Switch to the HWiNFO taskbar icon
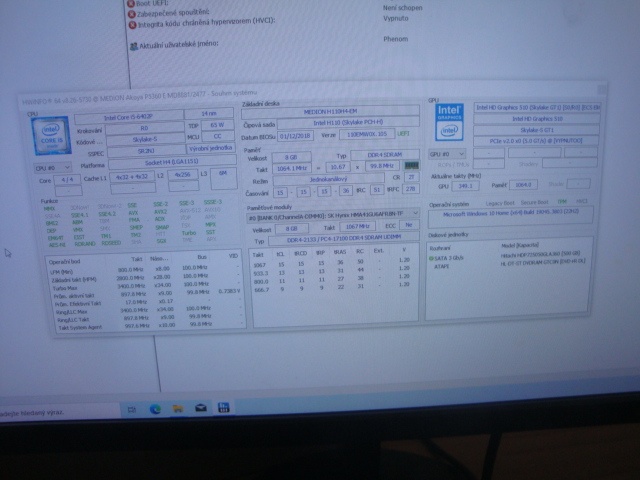The image size is (640, 480). [223, 407]
